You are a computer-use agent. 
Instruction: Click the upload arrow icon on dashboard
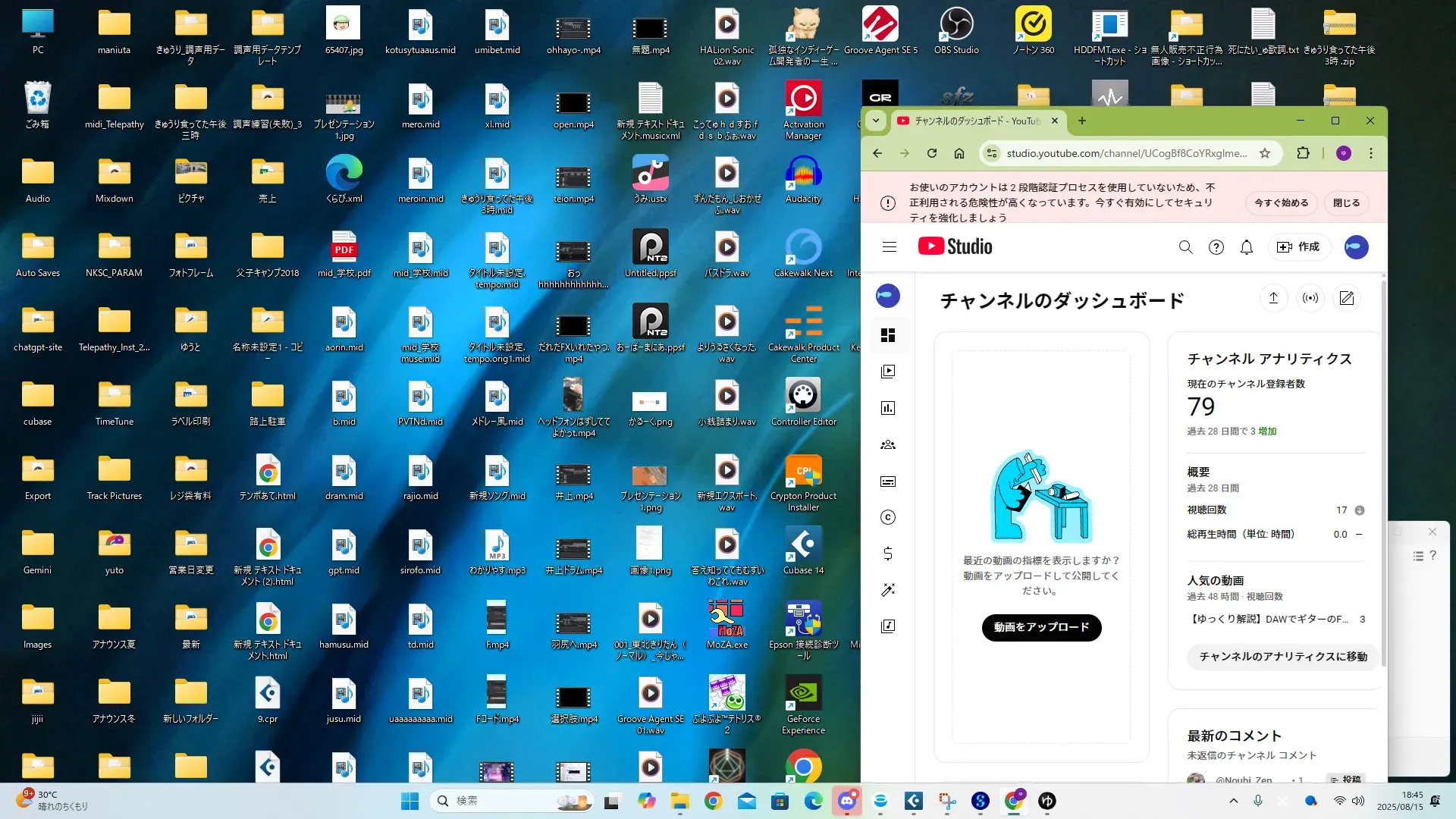click(1273, 298)
